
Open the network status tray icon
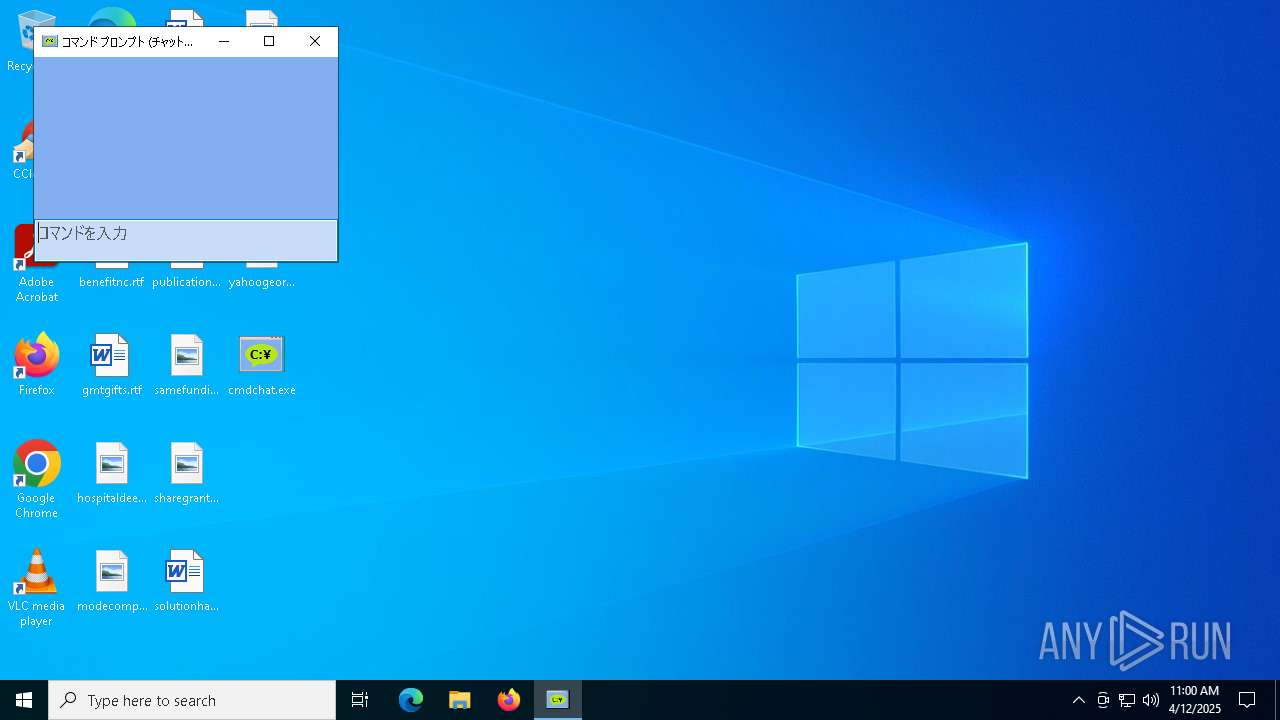coord(1127,700)
